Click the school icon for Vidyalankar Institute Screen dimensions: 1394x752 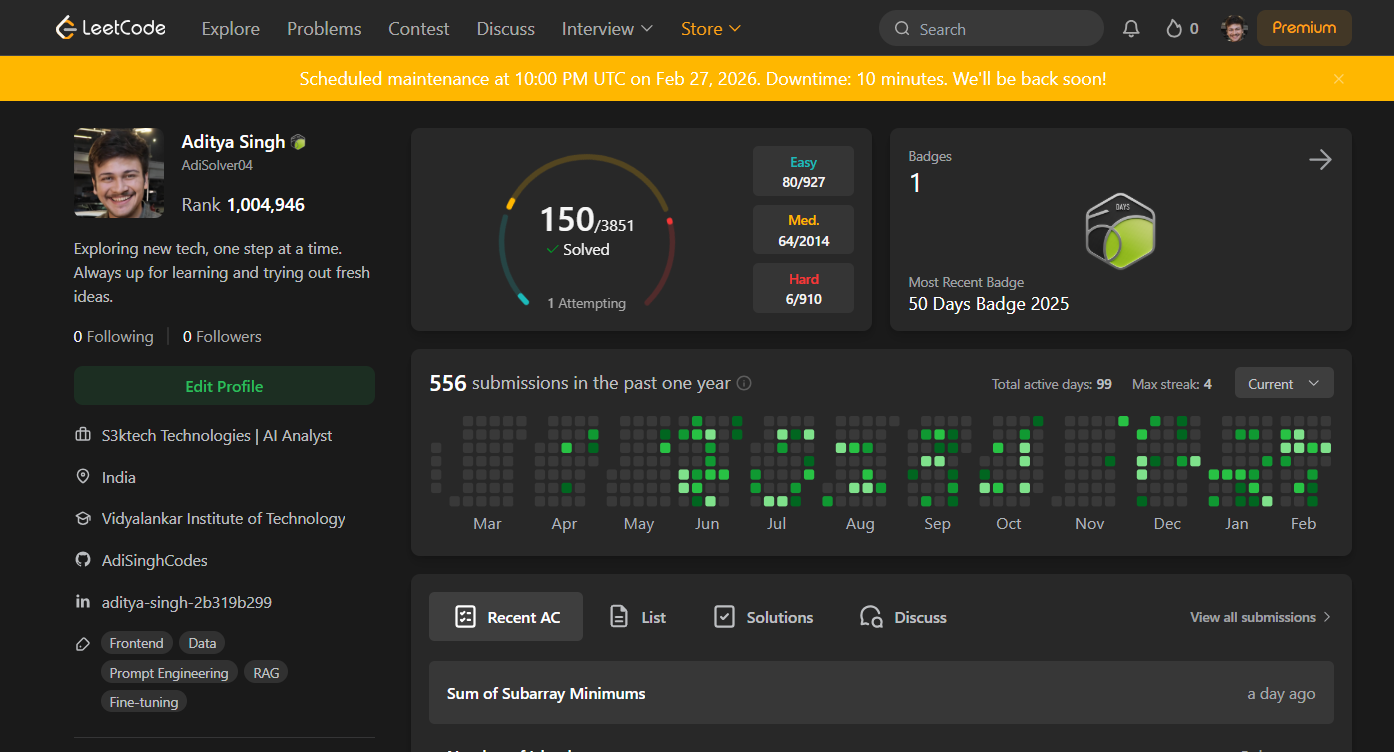(x=82, y=518)
